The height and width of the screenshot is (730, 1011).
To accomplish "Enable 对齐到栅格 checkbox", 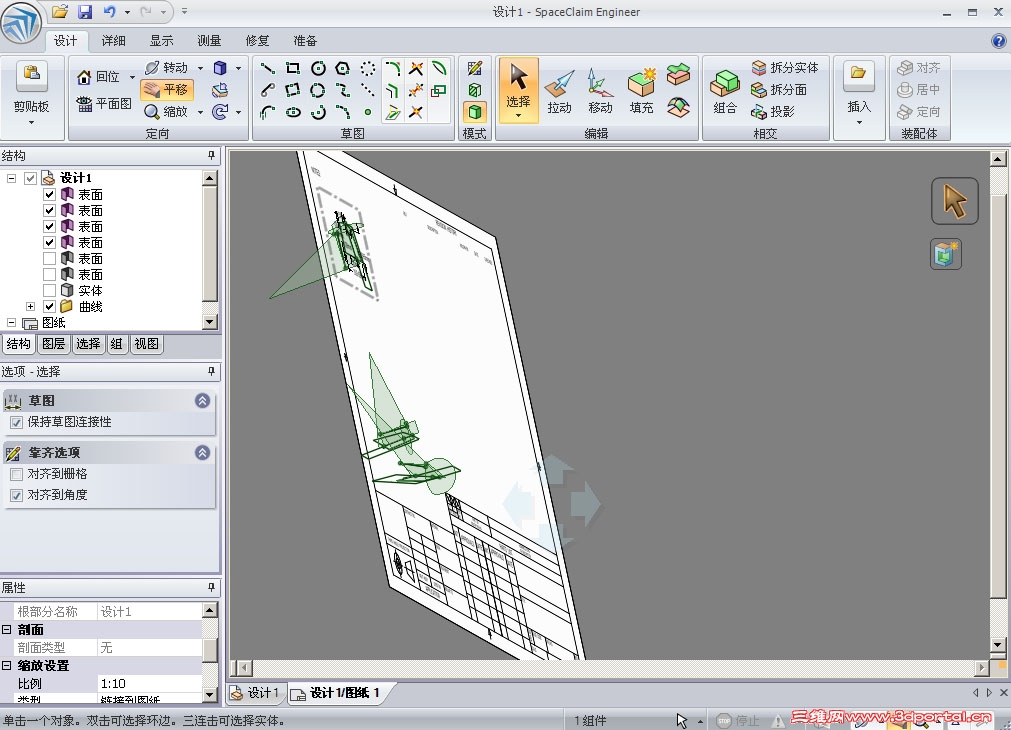I will [x=17, y=474].
